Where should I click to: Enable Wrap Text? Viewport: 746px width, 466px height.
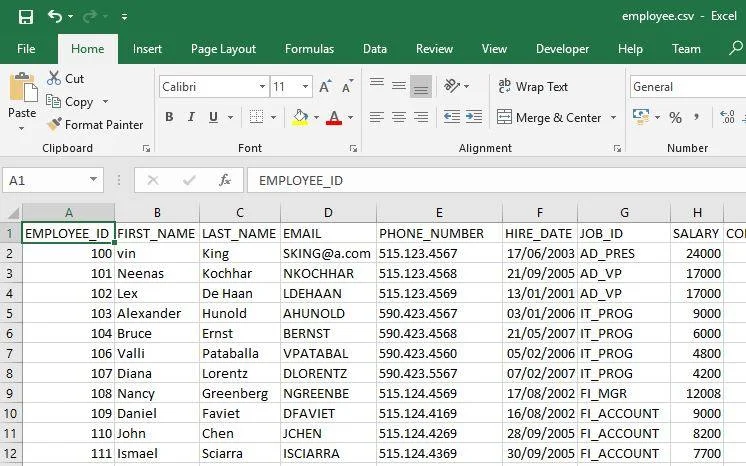533,87
